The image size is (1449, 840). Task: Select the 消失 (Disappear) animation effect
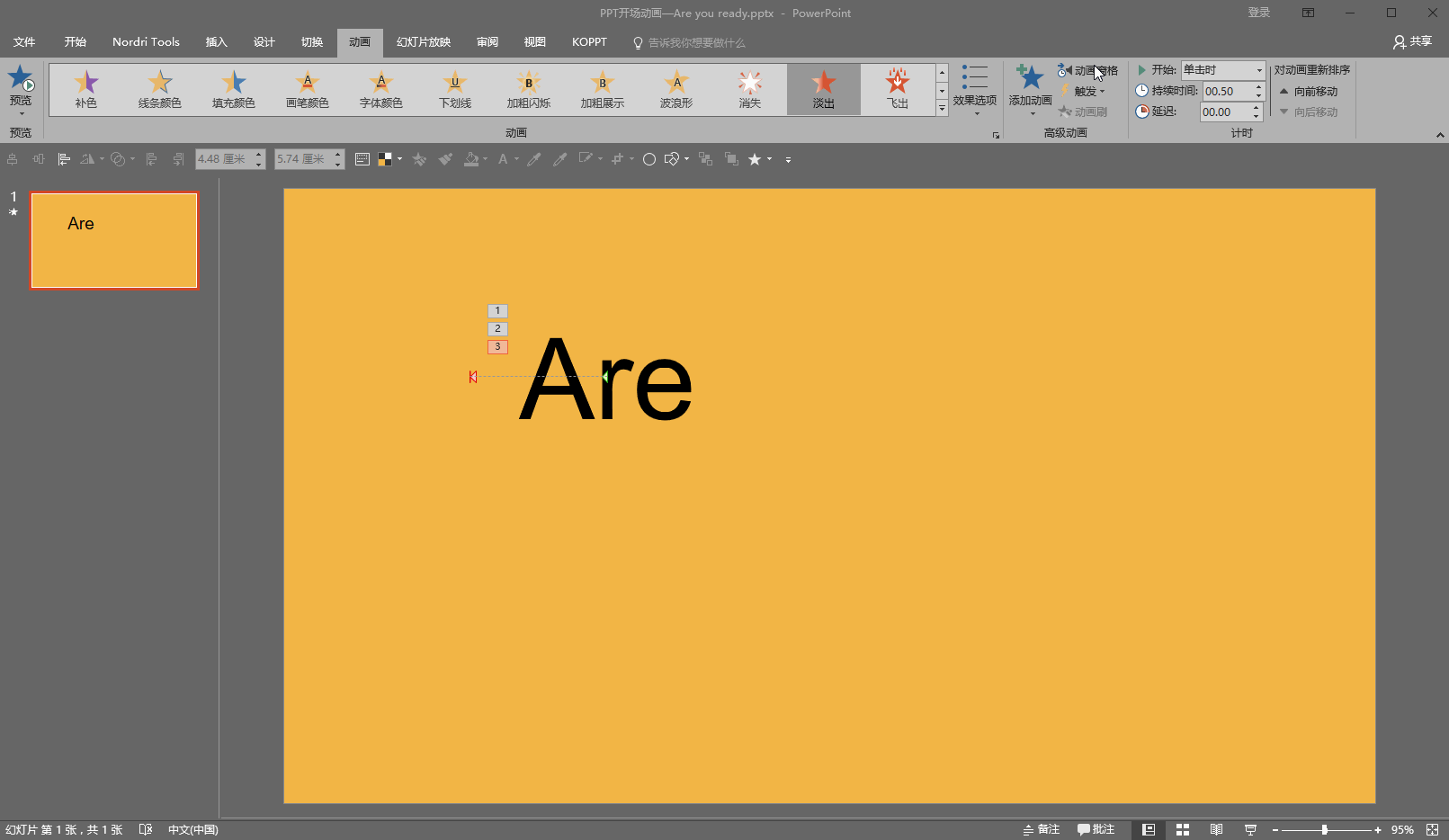coord(749,89)
